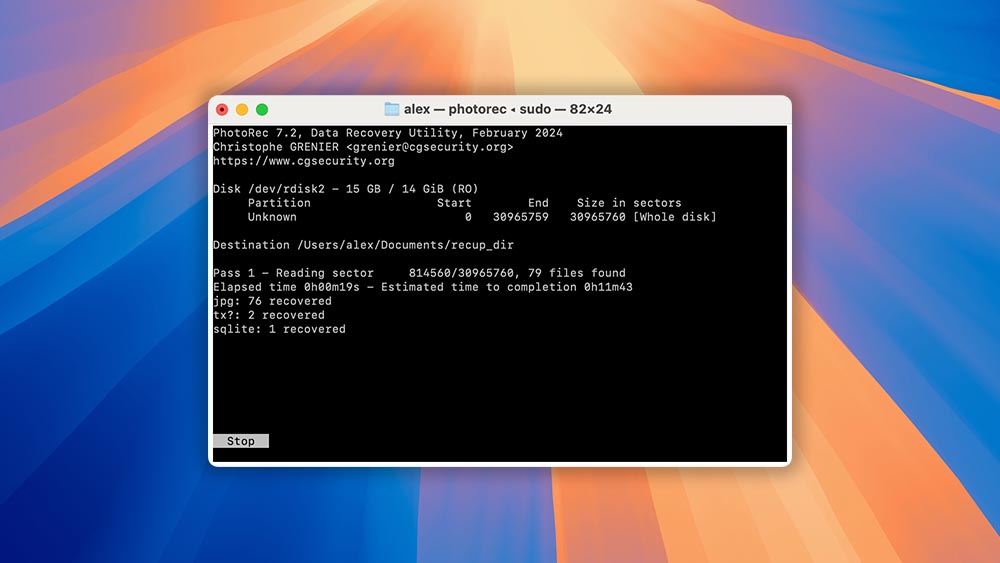Viewport: 1000px width, 563px height.
Task: Click the "tx?: 2 recovered" line
Action: point(269,316)
